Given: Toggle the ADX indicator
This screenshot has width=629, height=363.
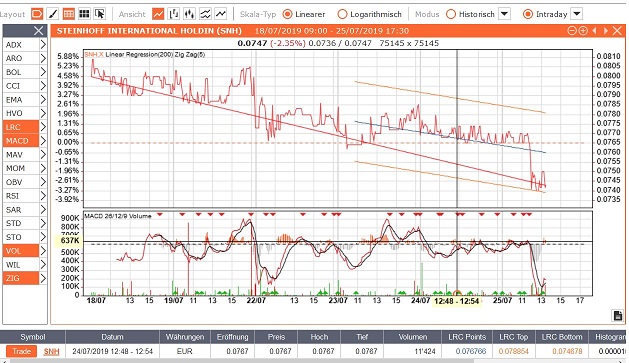Looking at the screenshot, I should 21,45.
